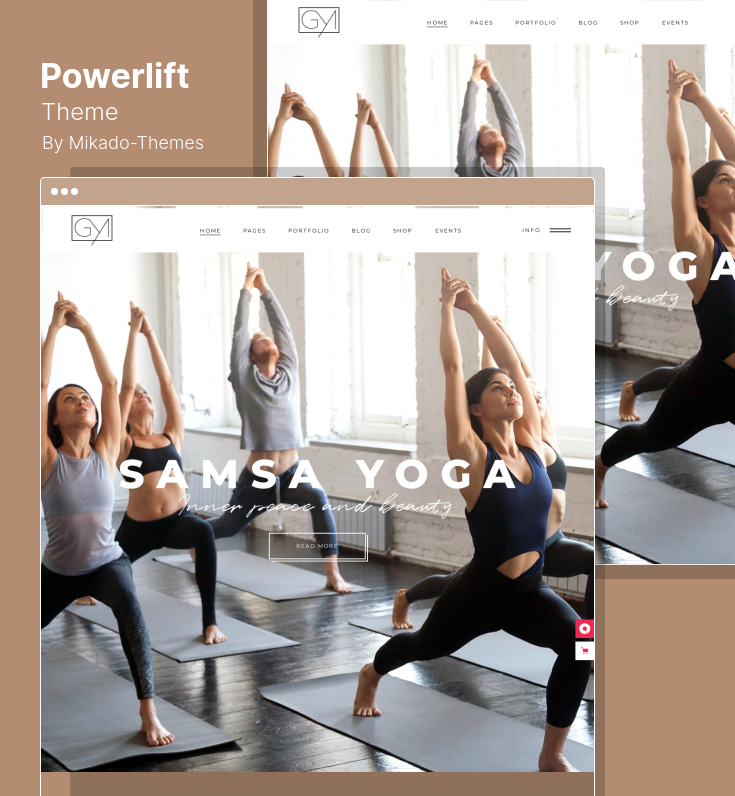Go to EVENTS in the front navigation menu
The image size is (735, 796).
tap(448, 230)
